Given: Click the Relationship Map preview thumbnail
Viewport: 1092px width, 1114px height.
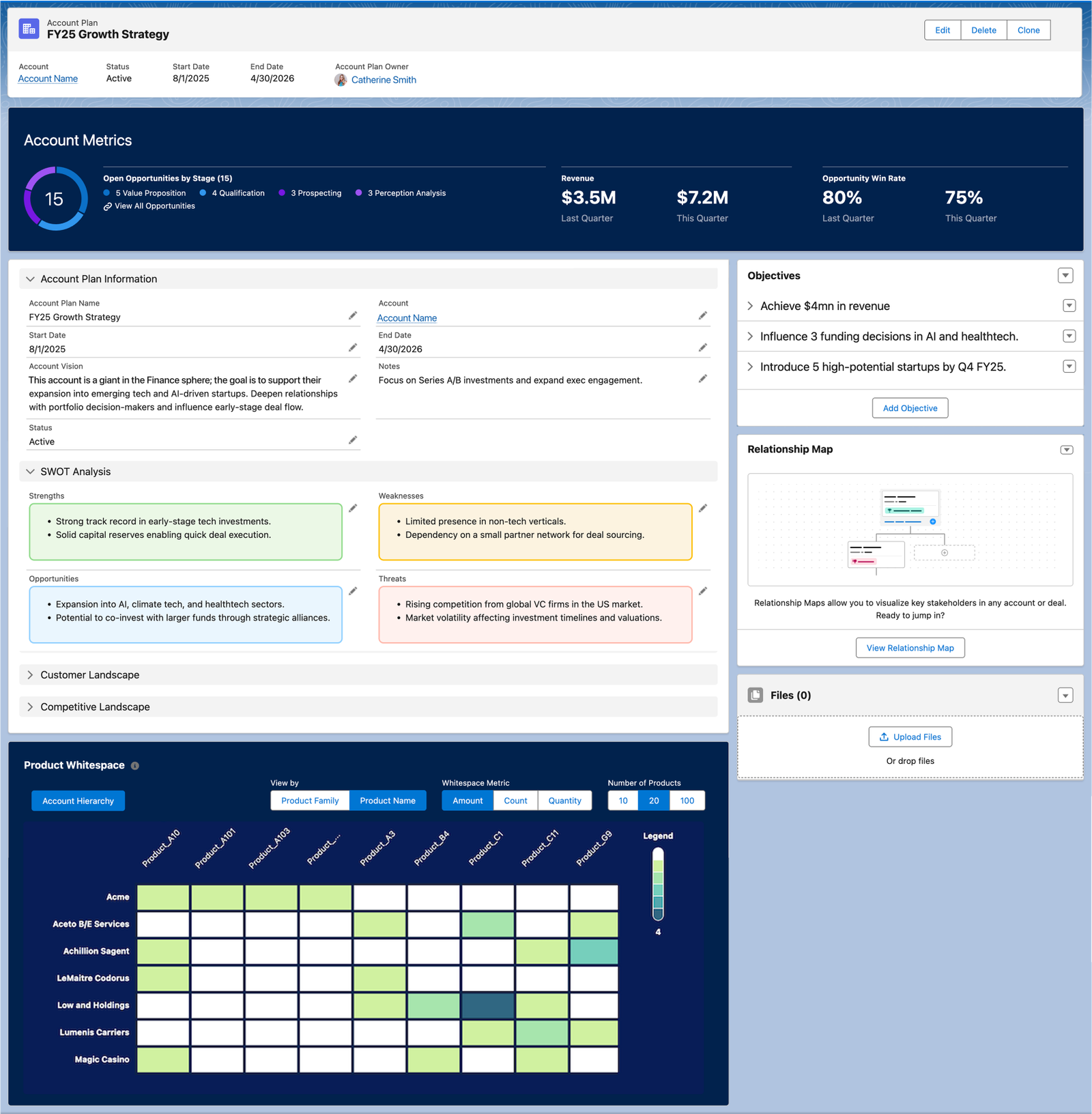Looking at the screenshot, I should (x=910, y=530).
